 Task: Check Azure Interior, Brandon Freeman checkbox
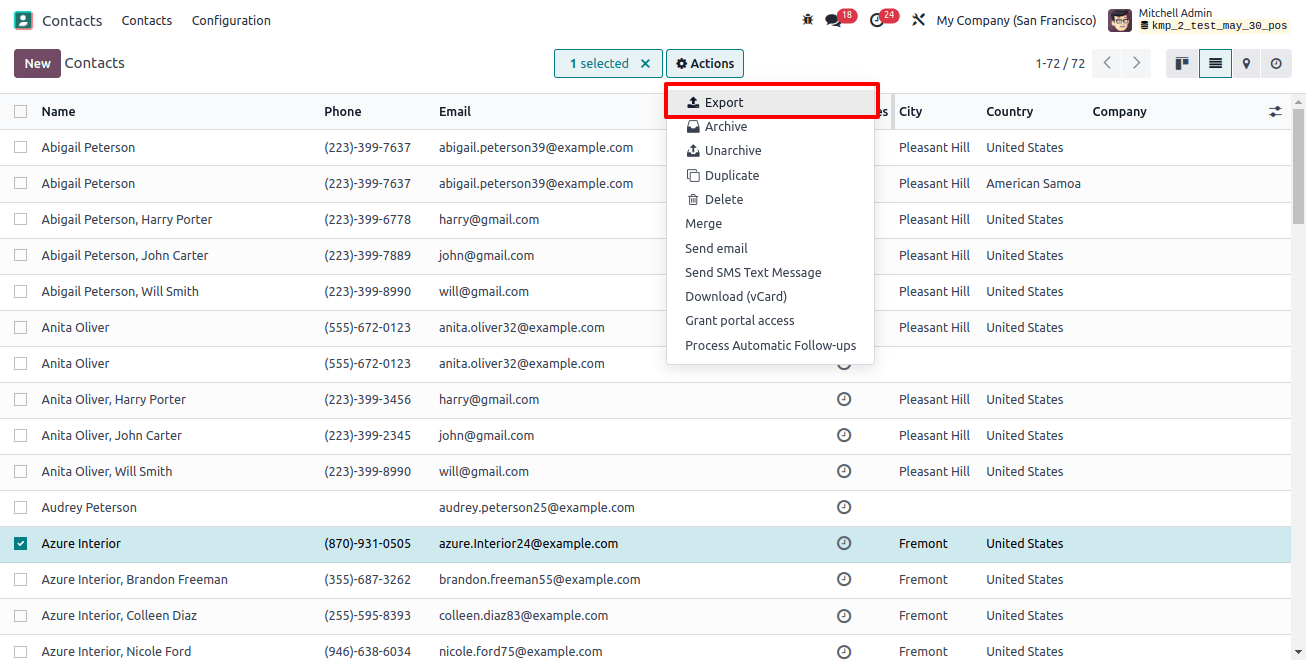click(20, 580)
